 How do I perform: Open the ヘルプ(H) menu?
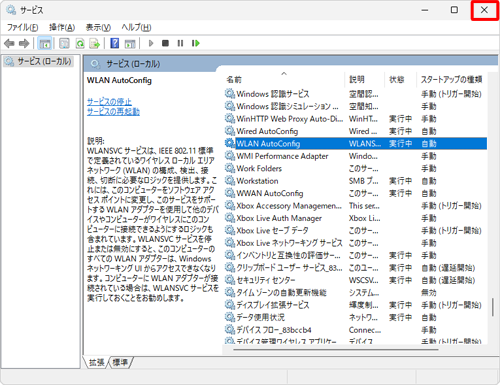click(x=136, y=27)
